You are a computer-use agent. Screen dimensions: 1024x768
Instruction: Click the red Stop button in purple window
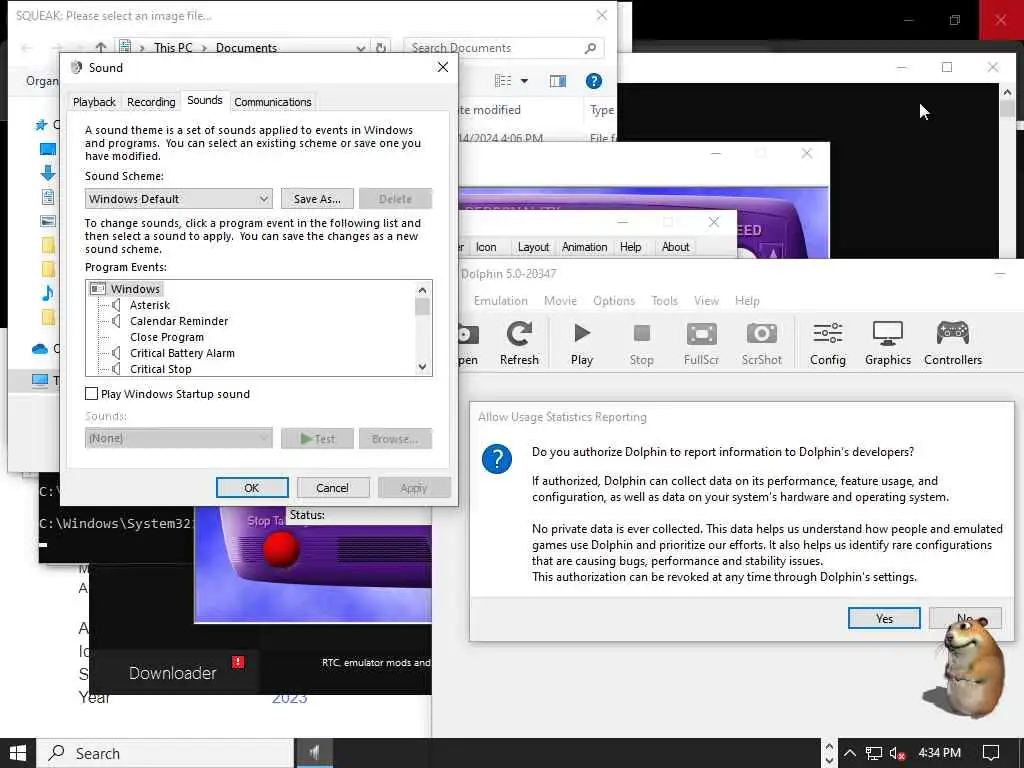(x=281, y=550)
